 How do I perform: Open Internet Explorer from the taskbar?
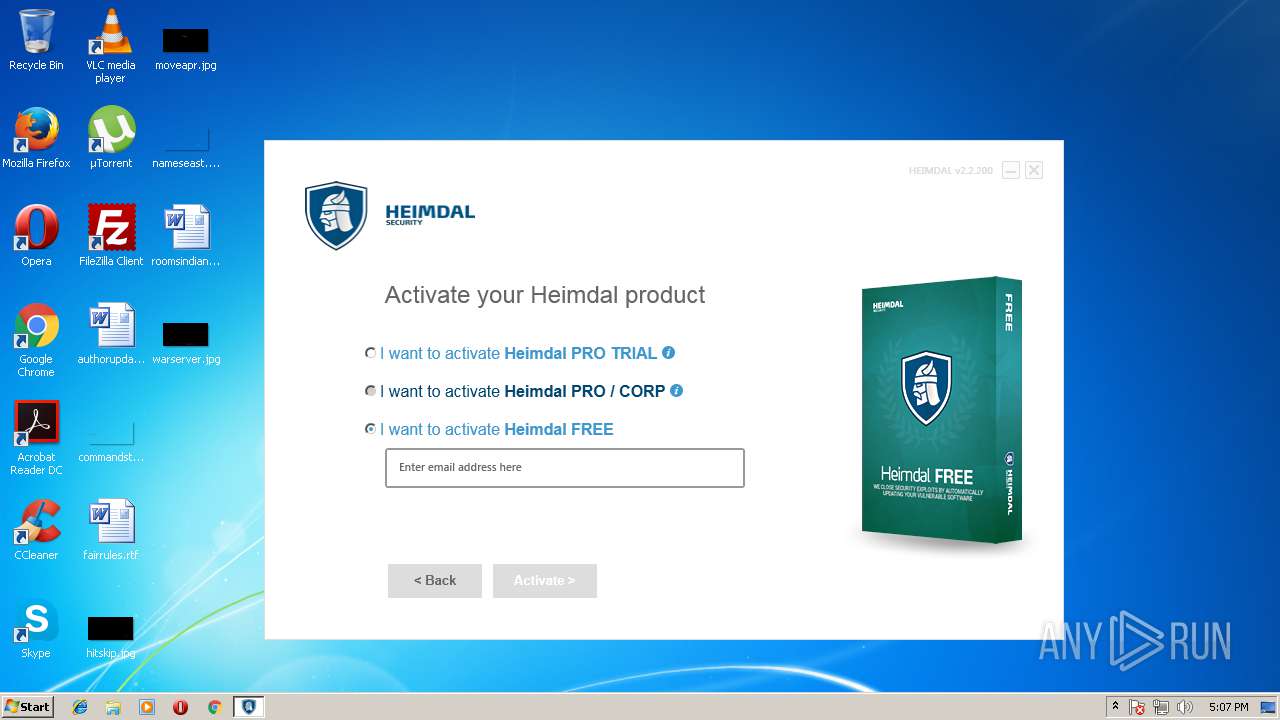pos(80,707)
